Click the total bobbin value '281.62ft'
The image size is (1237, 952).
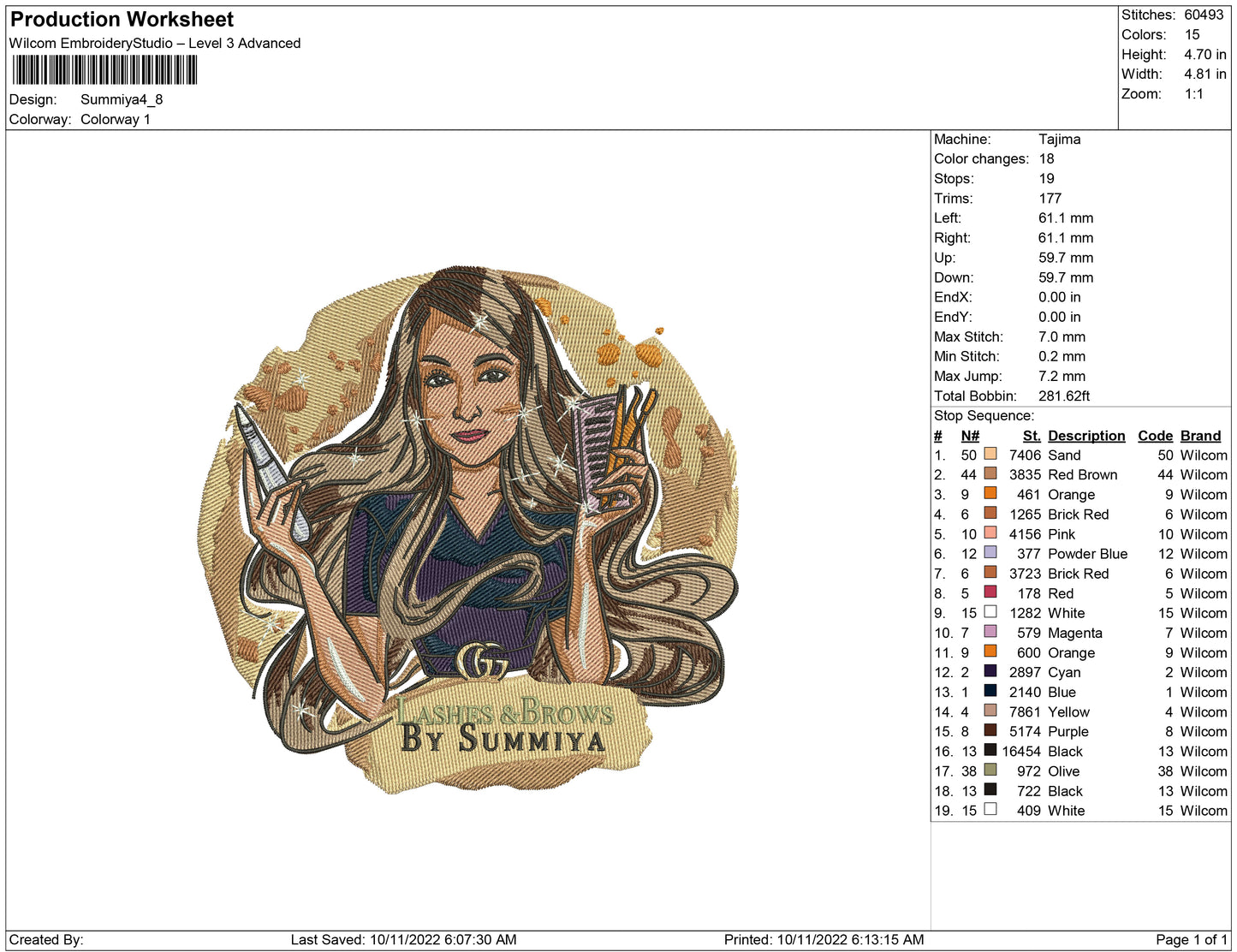coord(1064,396)
